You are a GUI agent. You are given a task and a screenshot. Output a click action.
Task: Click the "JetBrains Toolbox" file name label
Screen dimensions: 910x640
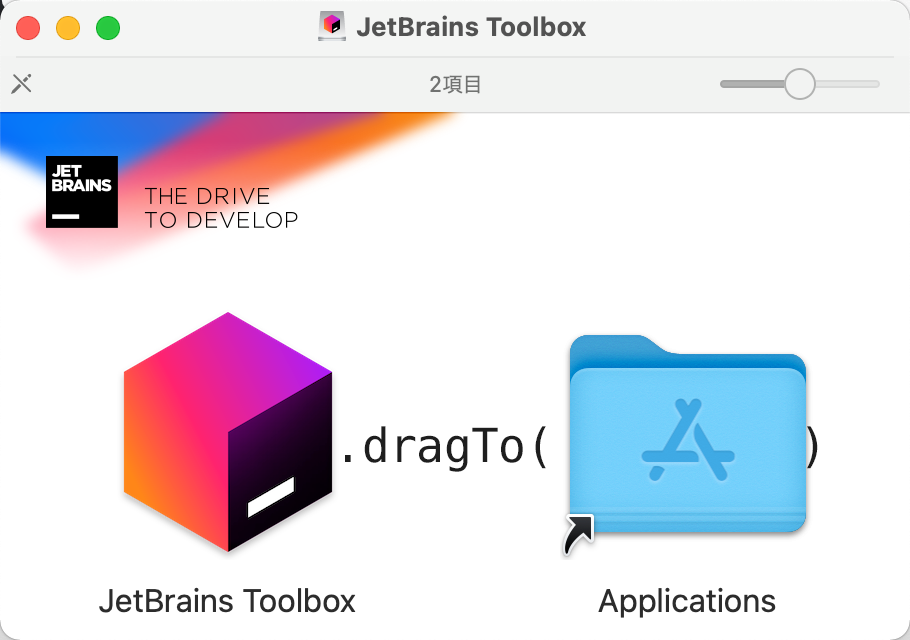(x=227, y=601)
